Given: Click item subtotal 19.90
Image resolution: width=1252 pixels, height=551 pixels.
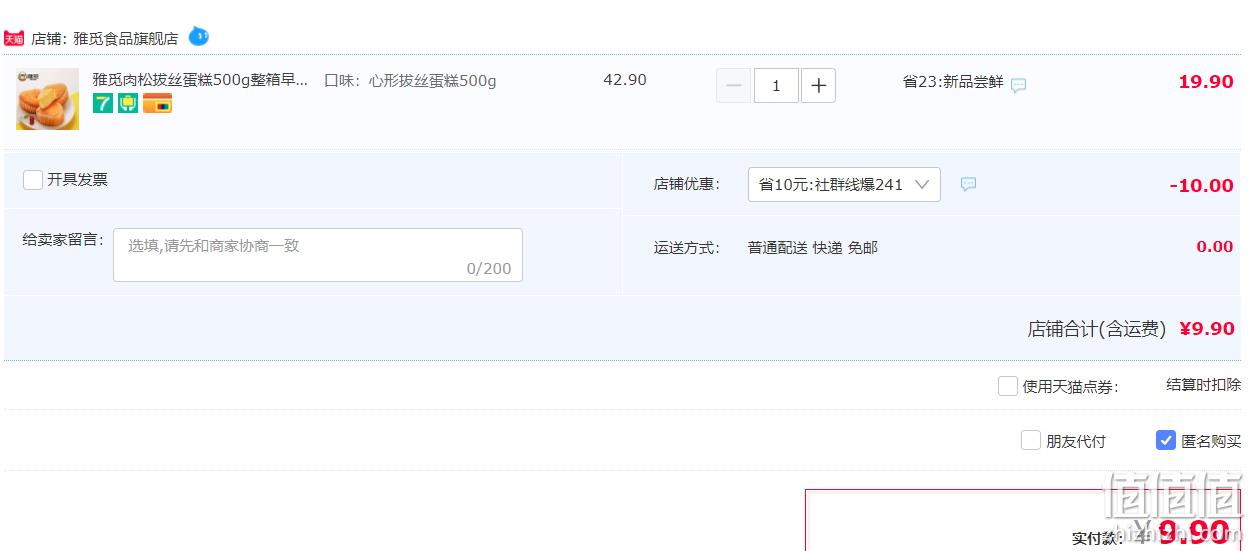Looking at the screenshot, I should tap(1206, 82).
